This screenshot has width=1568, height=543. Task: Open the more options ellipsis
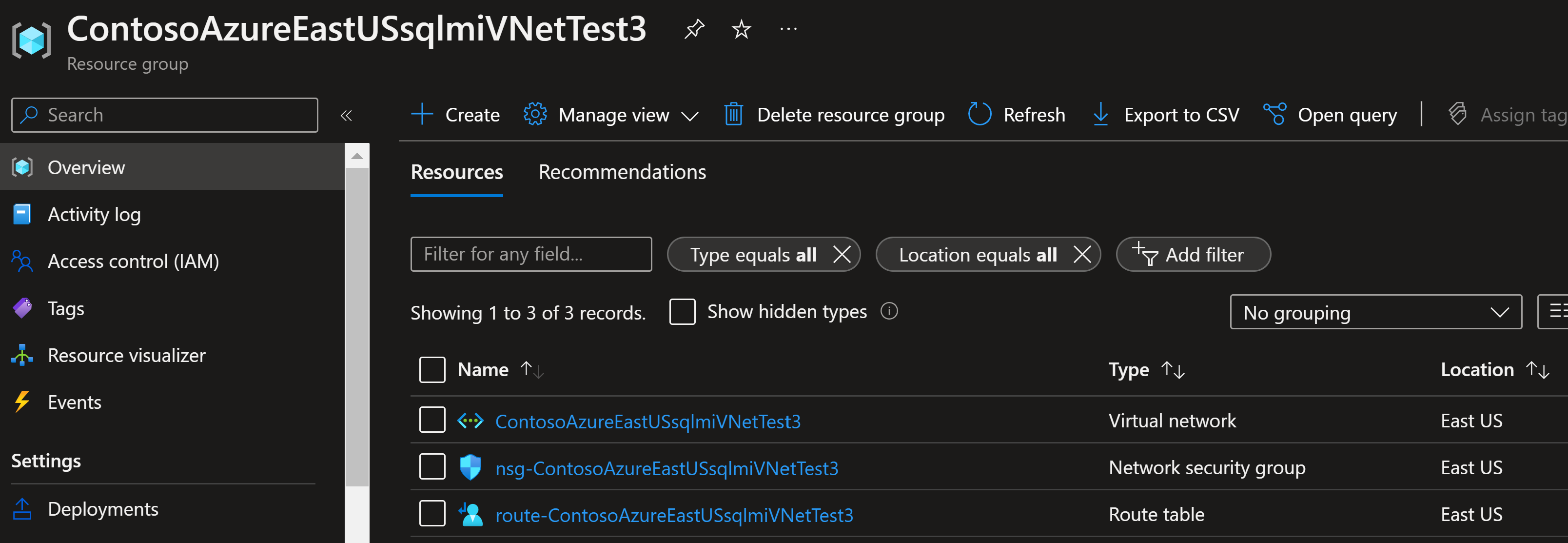pos(788,29)
